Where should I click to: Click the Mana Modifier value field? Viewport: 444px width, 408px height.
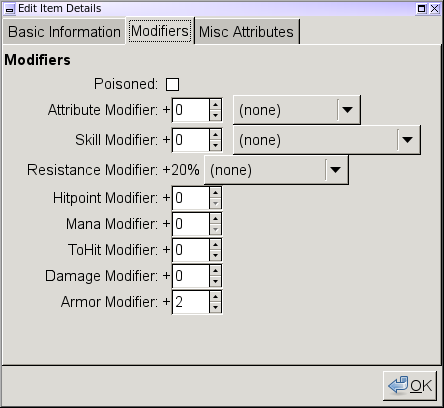click(x=191, y=224)
